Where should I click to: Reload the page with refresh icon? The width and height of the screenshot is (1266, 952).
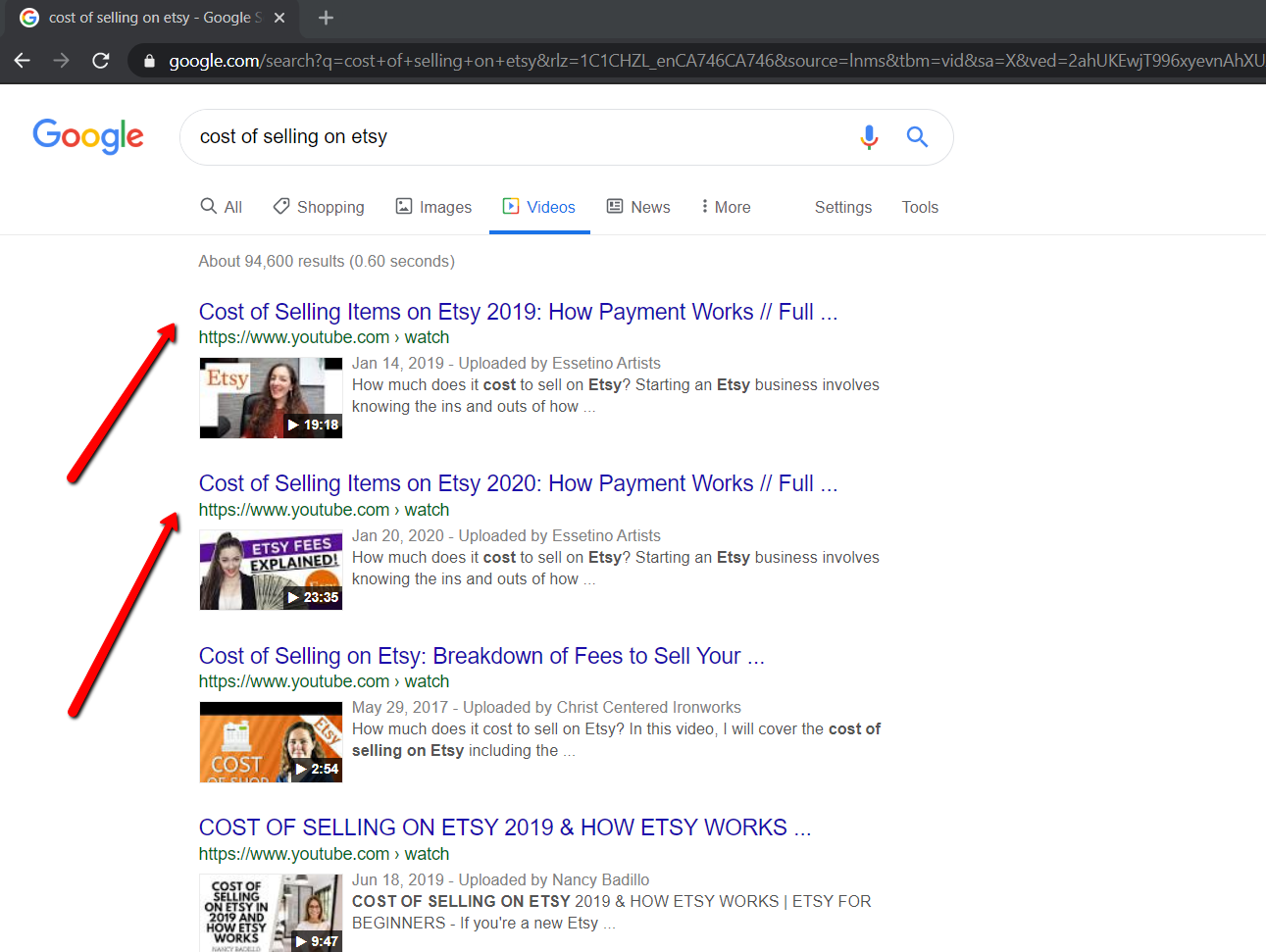[x=100, y=61]
